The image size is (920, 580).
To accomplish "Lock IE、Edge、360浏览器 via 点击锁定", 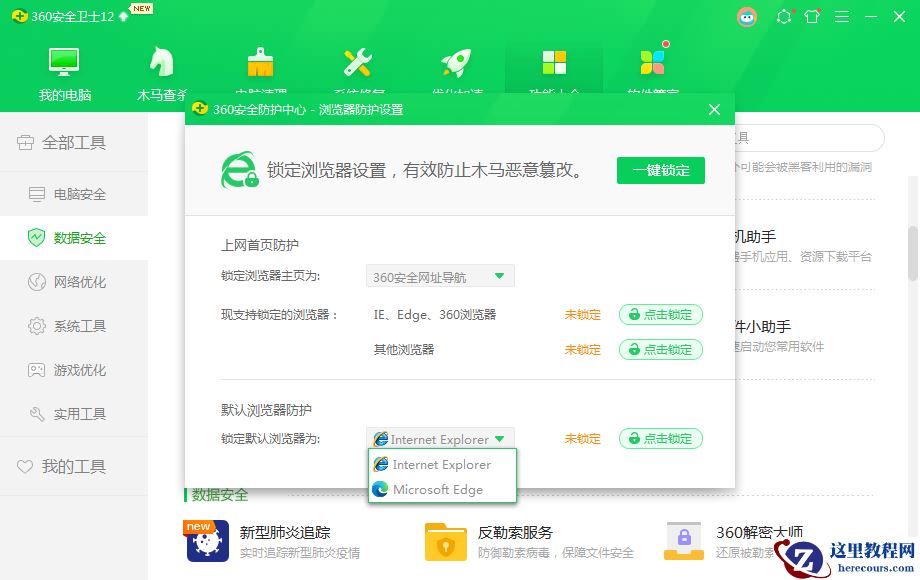I will 660,314.
